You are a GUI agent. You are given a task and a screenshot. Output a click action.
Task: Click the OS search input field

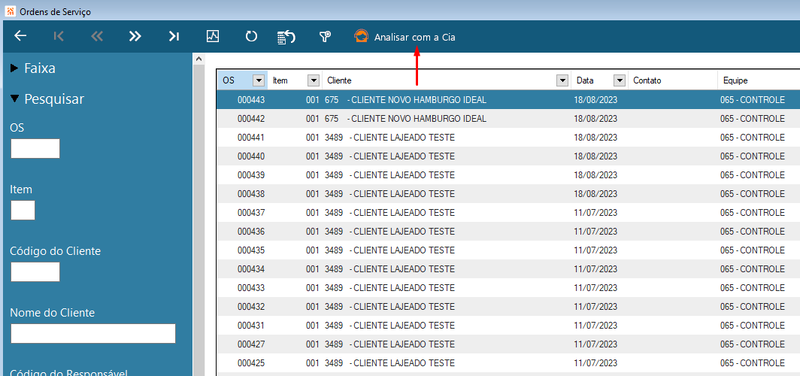tap(35, 148)
